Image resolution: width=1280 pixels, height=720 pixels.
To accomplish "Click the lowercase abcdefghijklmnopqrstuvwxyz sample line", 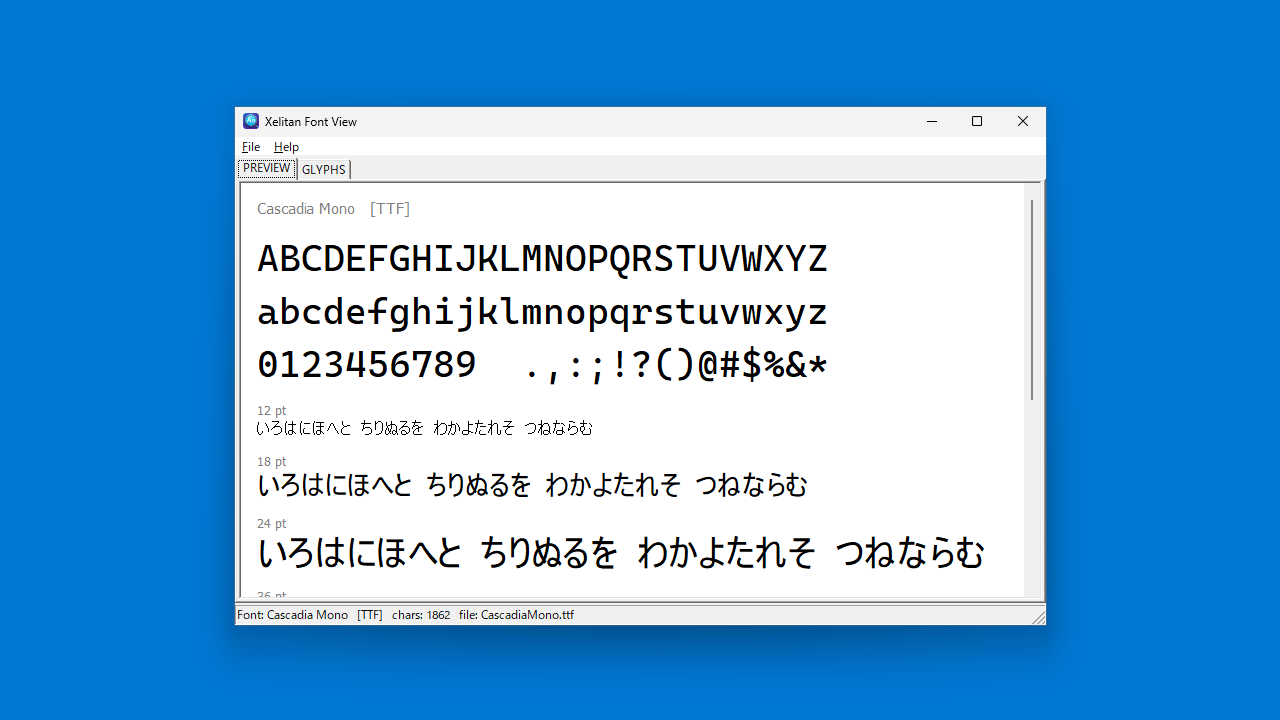I will (542, 313).
